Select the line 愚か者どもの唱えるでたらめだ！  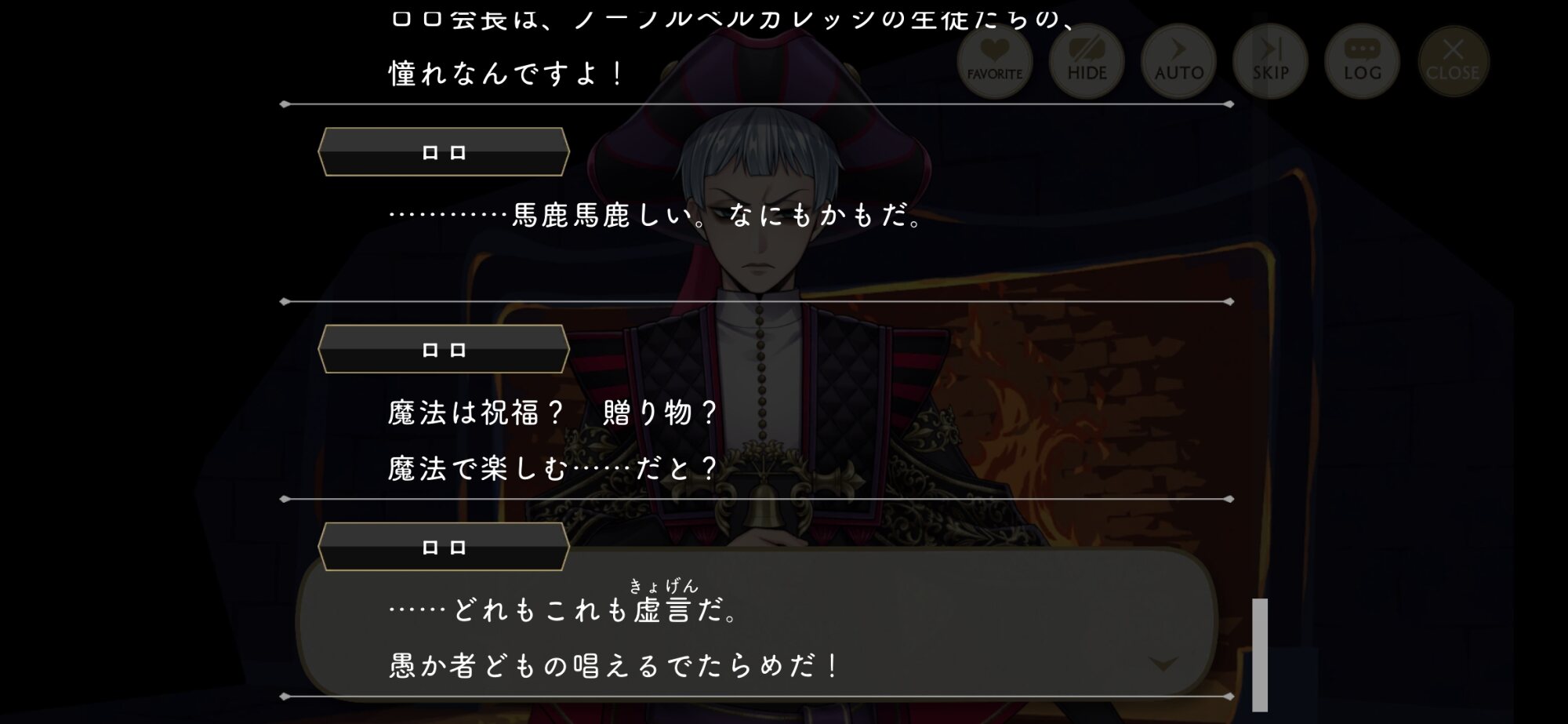(x=614, y=665)
